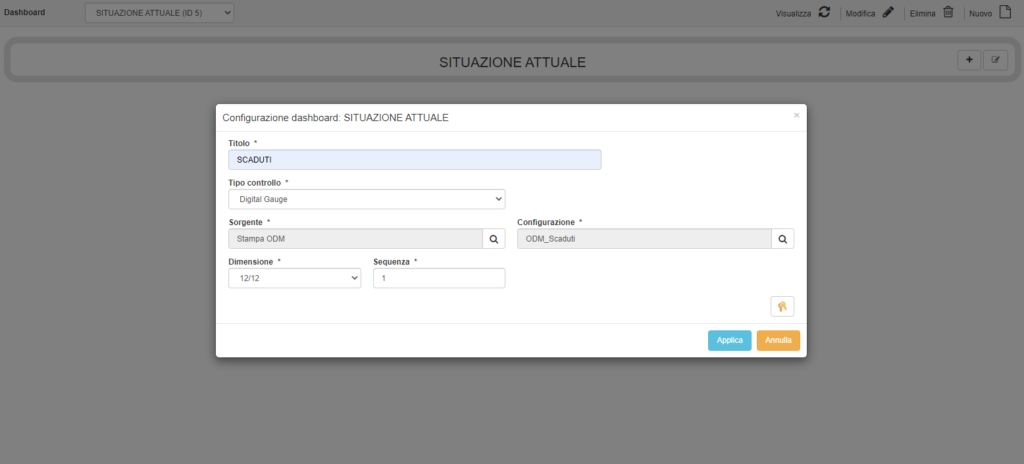Click the Nuovo document icon
Screen dimensions: 1024x464
(x=1005, y=12)
